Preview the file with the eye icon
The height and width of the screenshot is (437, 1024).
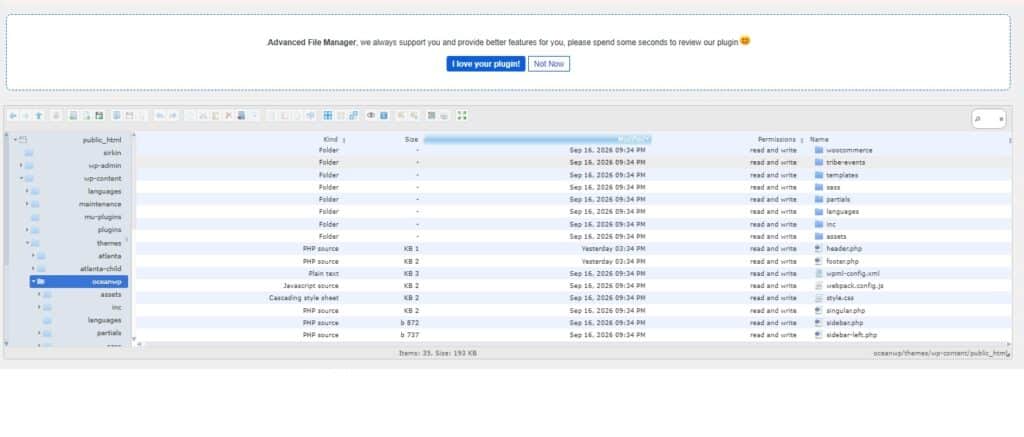coord(370,116)
